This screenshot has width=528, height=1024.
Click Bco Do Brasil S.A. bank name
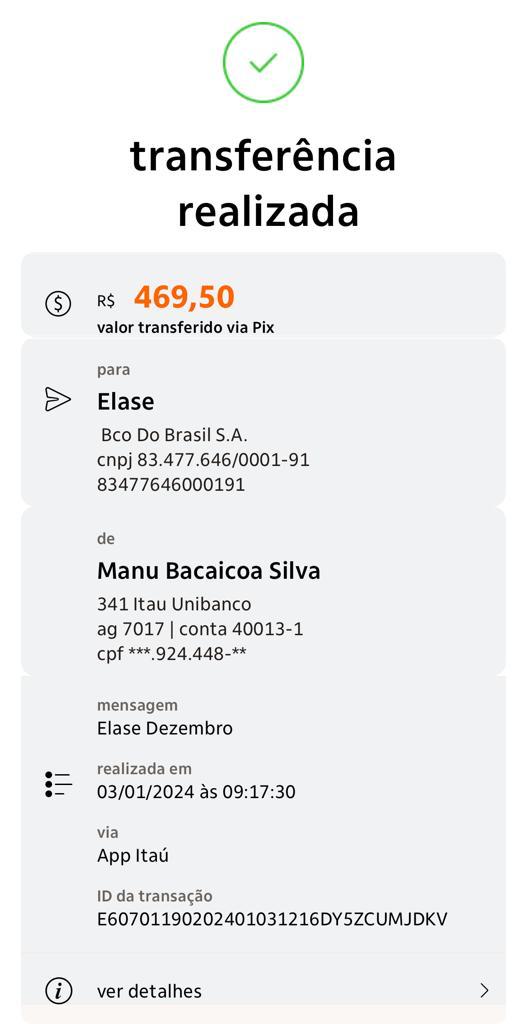(x=174, y=435)
